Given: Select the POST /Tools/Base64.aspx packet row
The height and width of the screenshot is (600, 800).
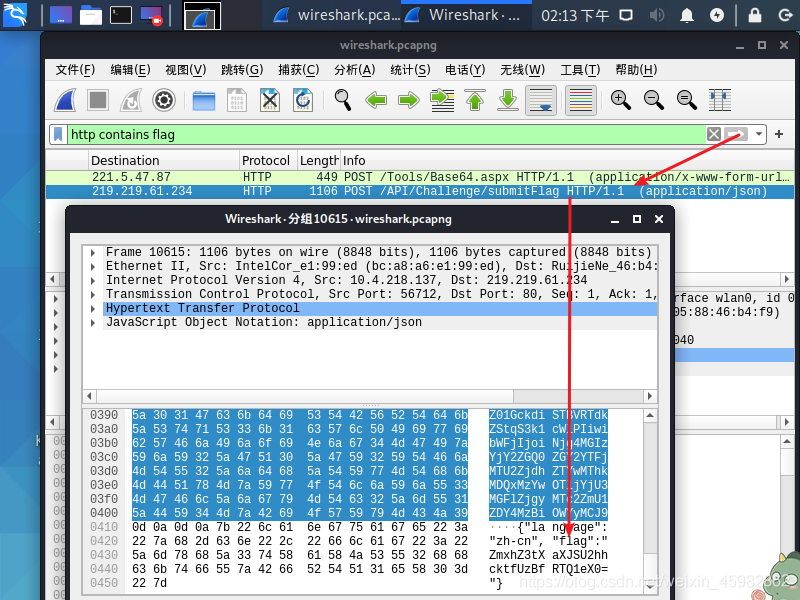Looking at the screenshot, I should pos(419,177).
